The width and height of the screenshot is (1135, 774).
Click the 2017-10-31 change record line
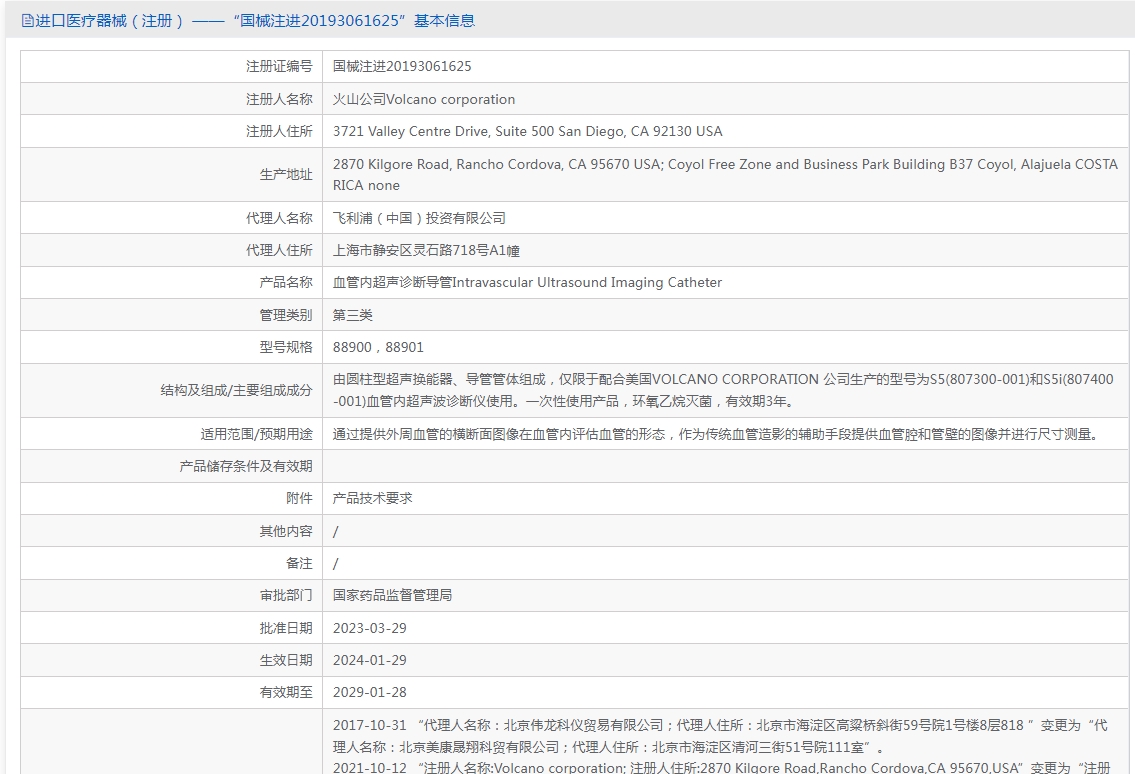720,736
